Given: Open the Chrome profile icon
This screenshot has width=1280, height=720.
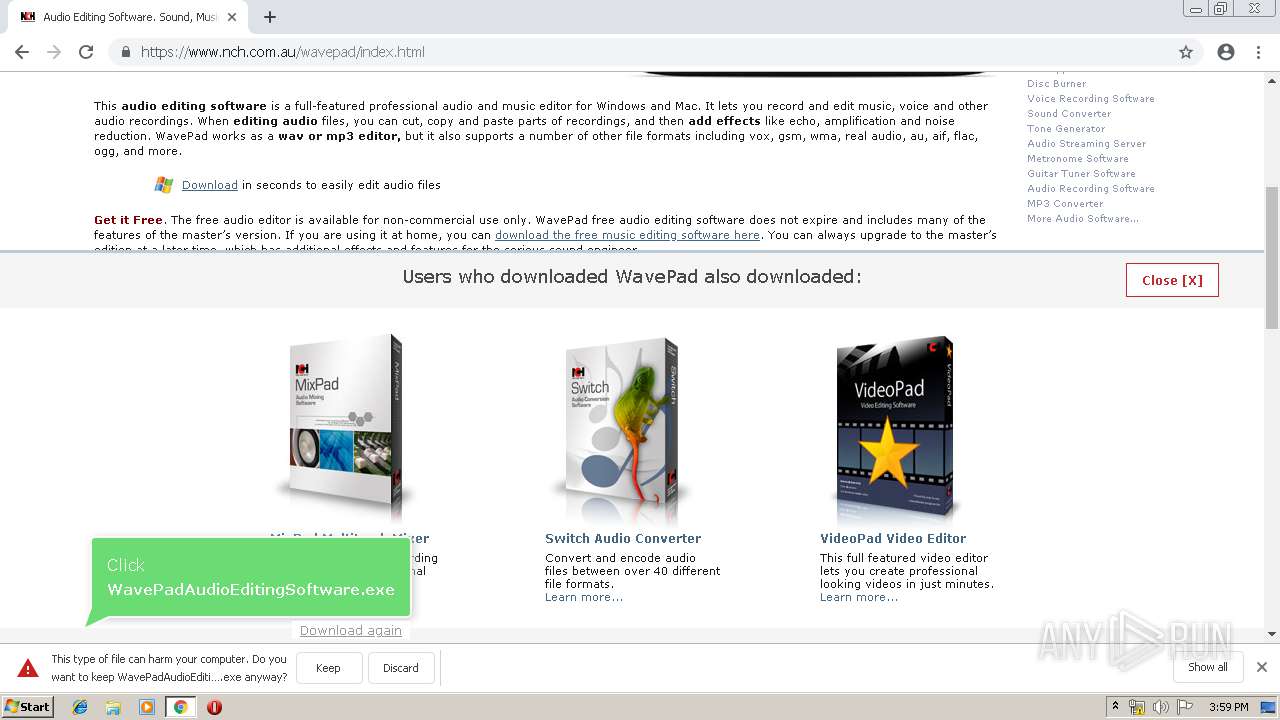Looking at the screenshot, I should [x=1226, y=52].
